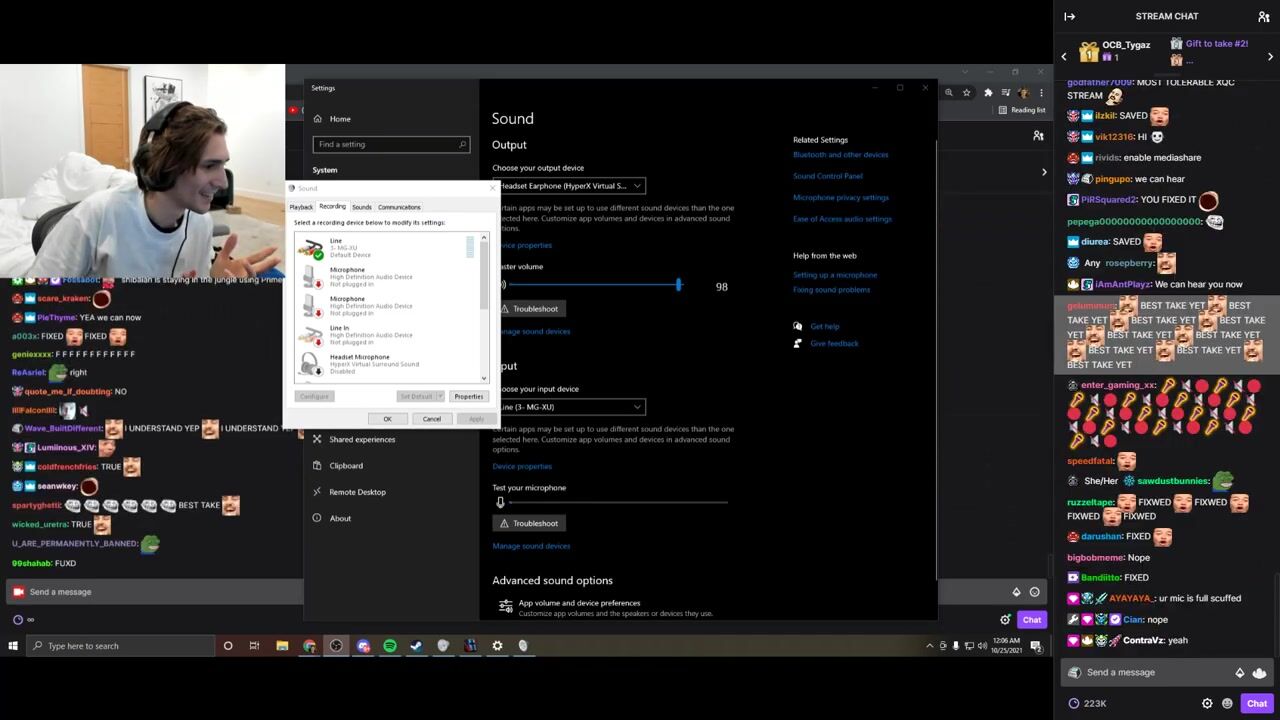Open Microphone privacy settings link
1280x720 pixels.
tap(840, 198)
